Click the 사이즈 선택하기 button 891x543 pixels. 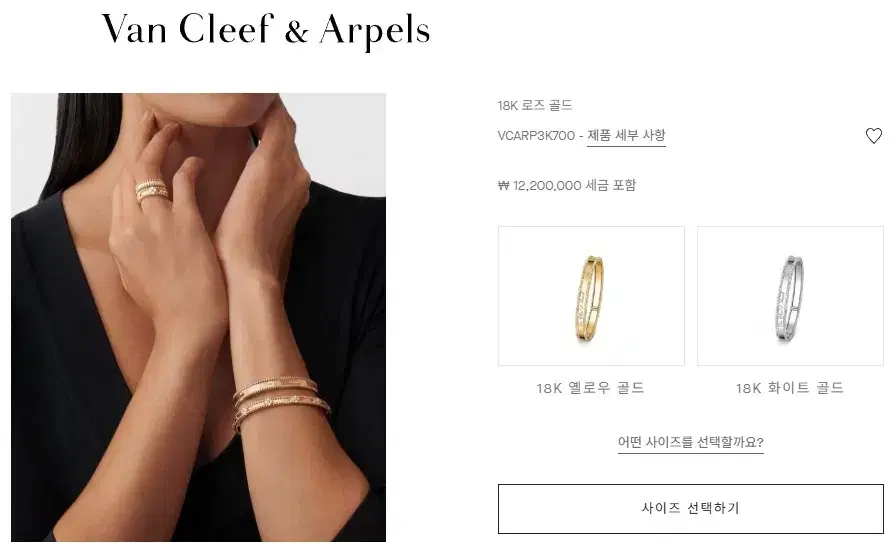(x=690, y=509)
